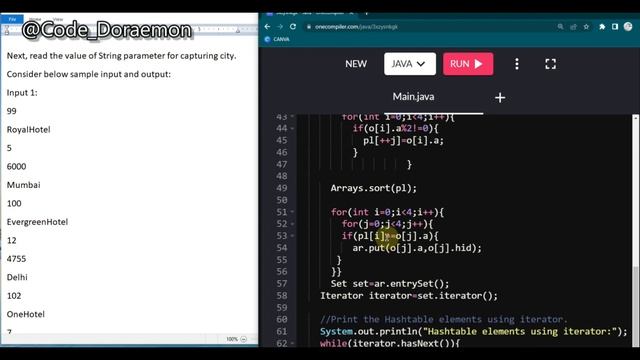This screenshot has width=640, height=360.
Task: Click 'Next, read the value of String' sentence
Action: click(121, 56)
